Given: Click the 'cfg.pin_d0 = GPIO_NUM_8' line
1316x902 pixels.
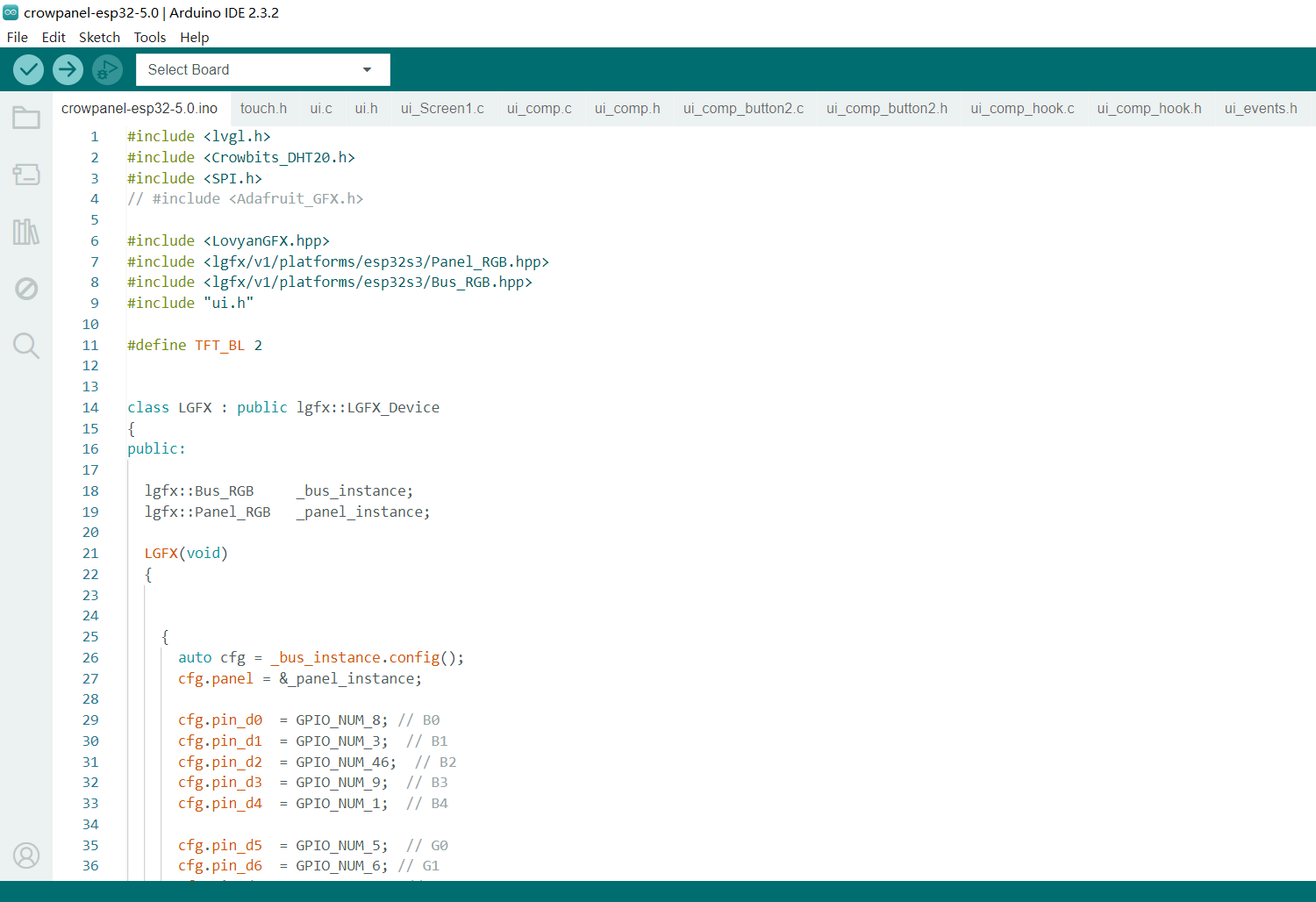Looking at the screenshot, I should (x=309, y=720).
